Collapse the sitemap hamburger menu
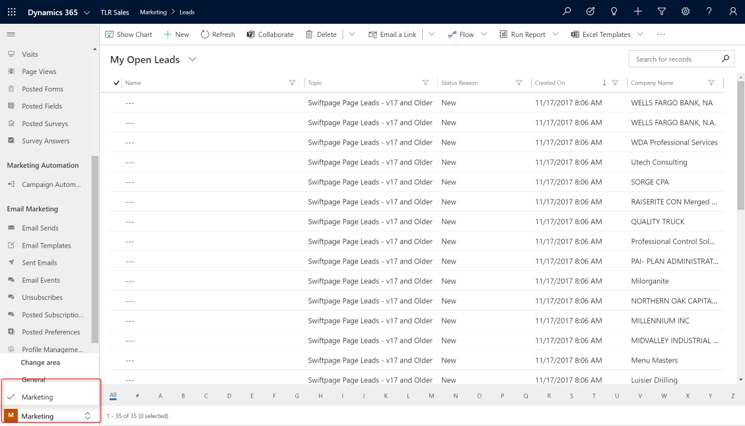The width and height of the screenshot is (745, 426). pos(11,34)
